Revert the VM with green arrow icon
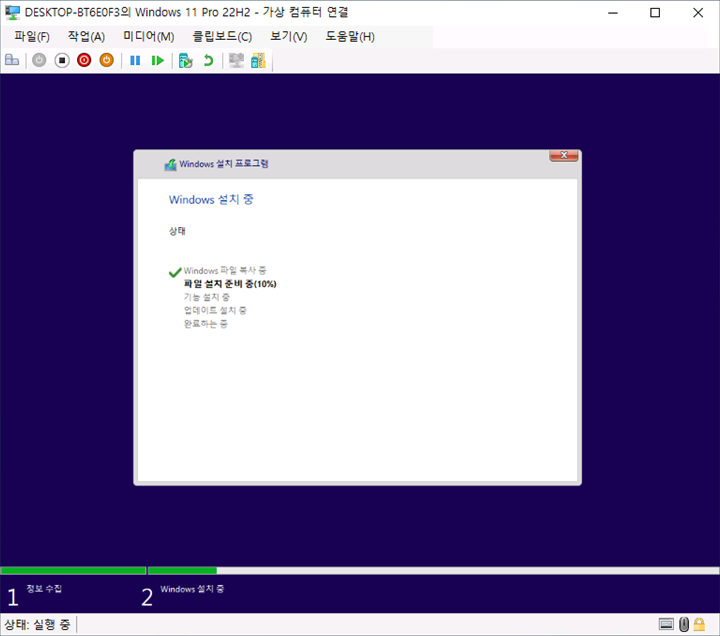This screenshot has width=720, height=636. [x=208, y=60]
